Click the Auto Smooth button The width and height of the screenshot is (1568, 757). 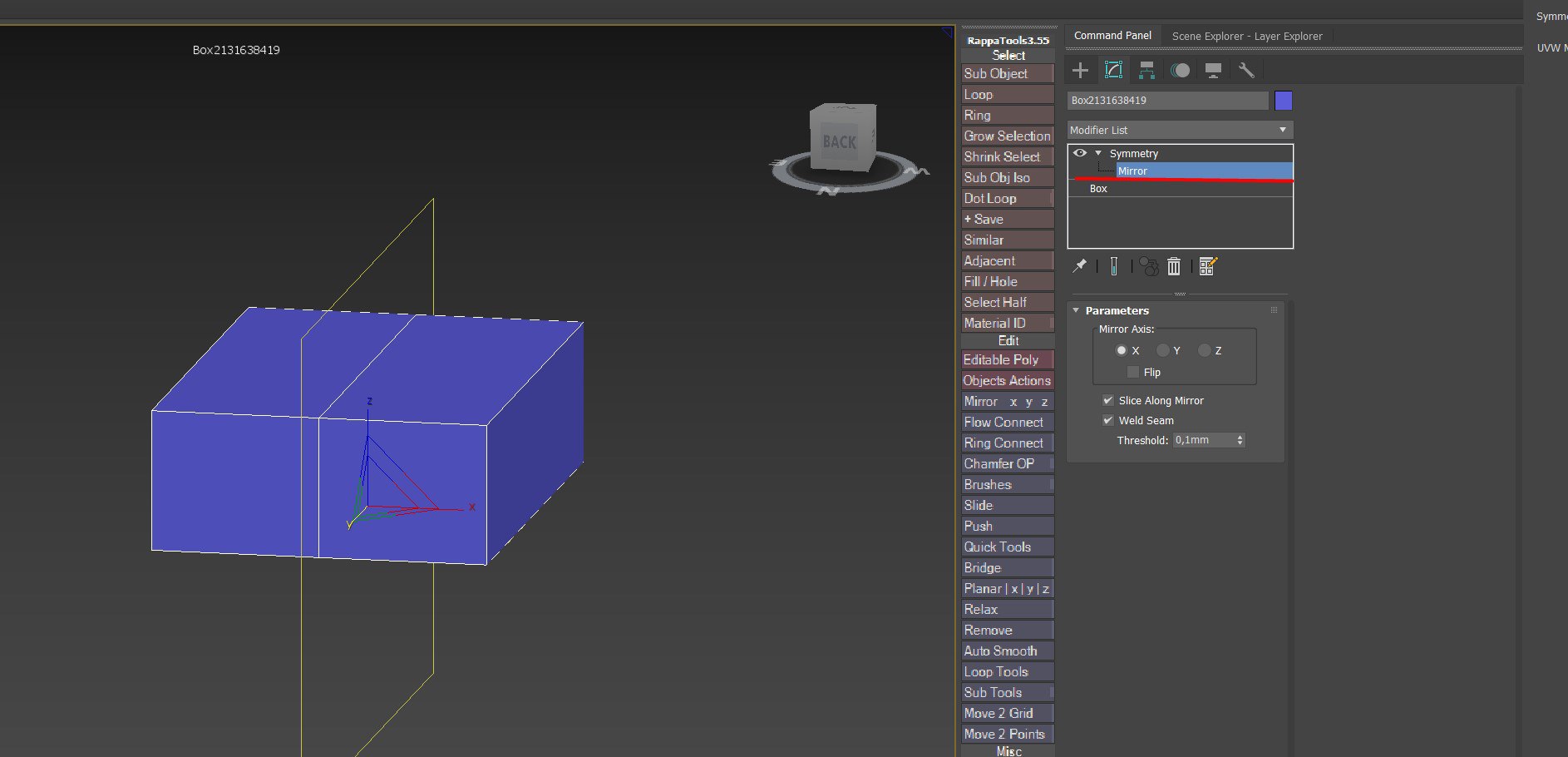click(x=1008, y=651)
